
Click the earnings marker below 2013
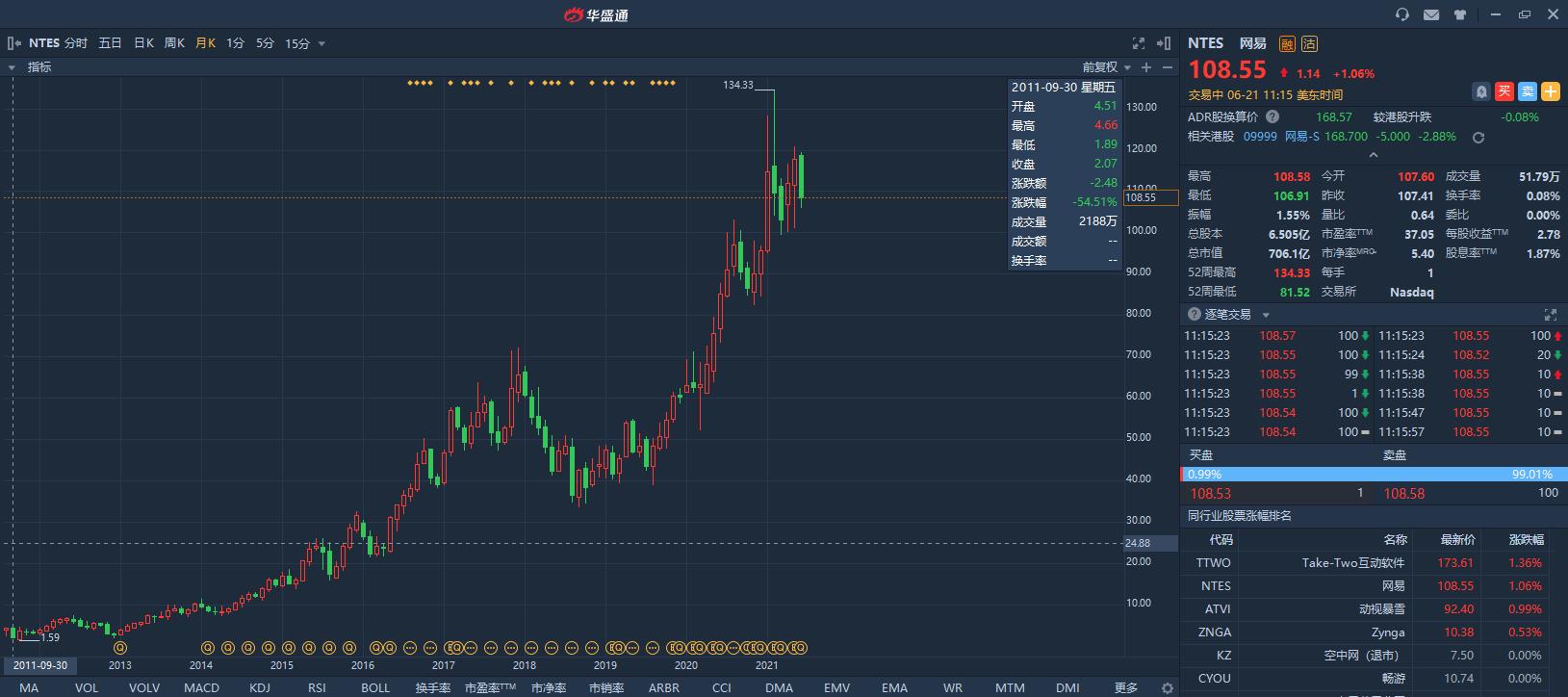tap(120, 648)
